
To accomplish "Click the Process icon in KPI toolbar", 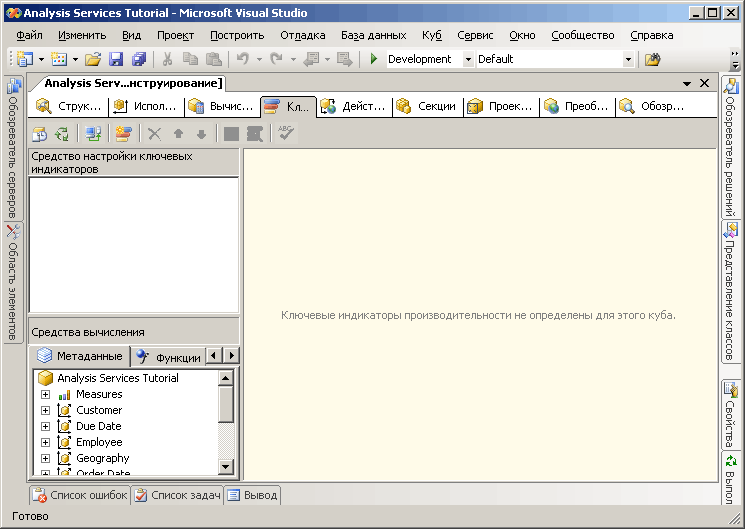I will point(93,134).
